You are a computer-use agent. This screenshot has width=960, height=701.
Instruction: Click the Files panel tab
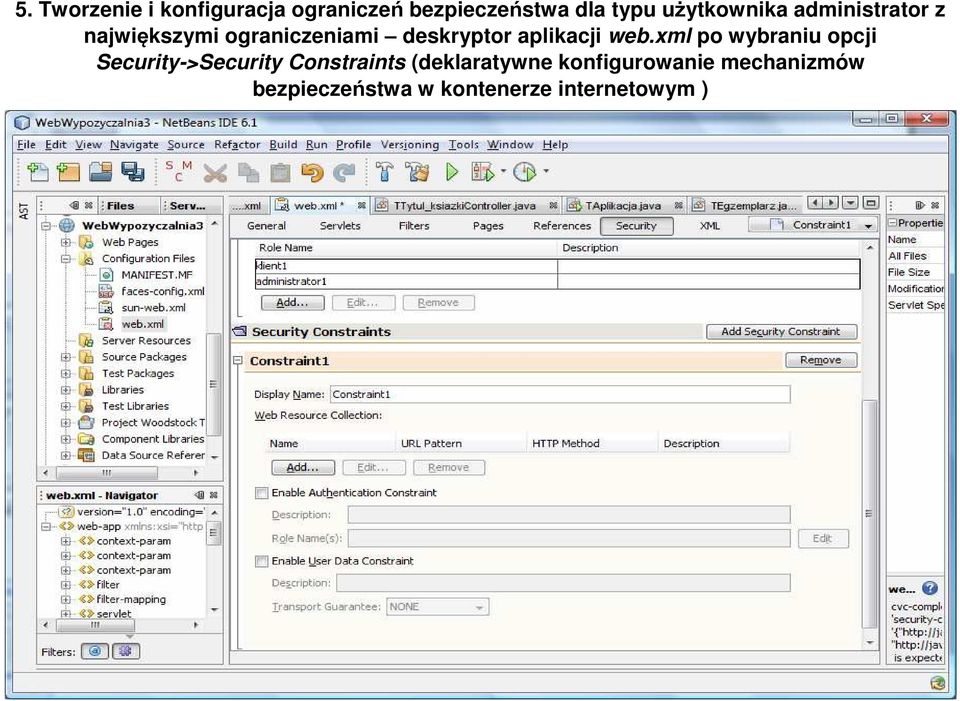point(120,206)
